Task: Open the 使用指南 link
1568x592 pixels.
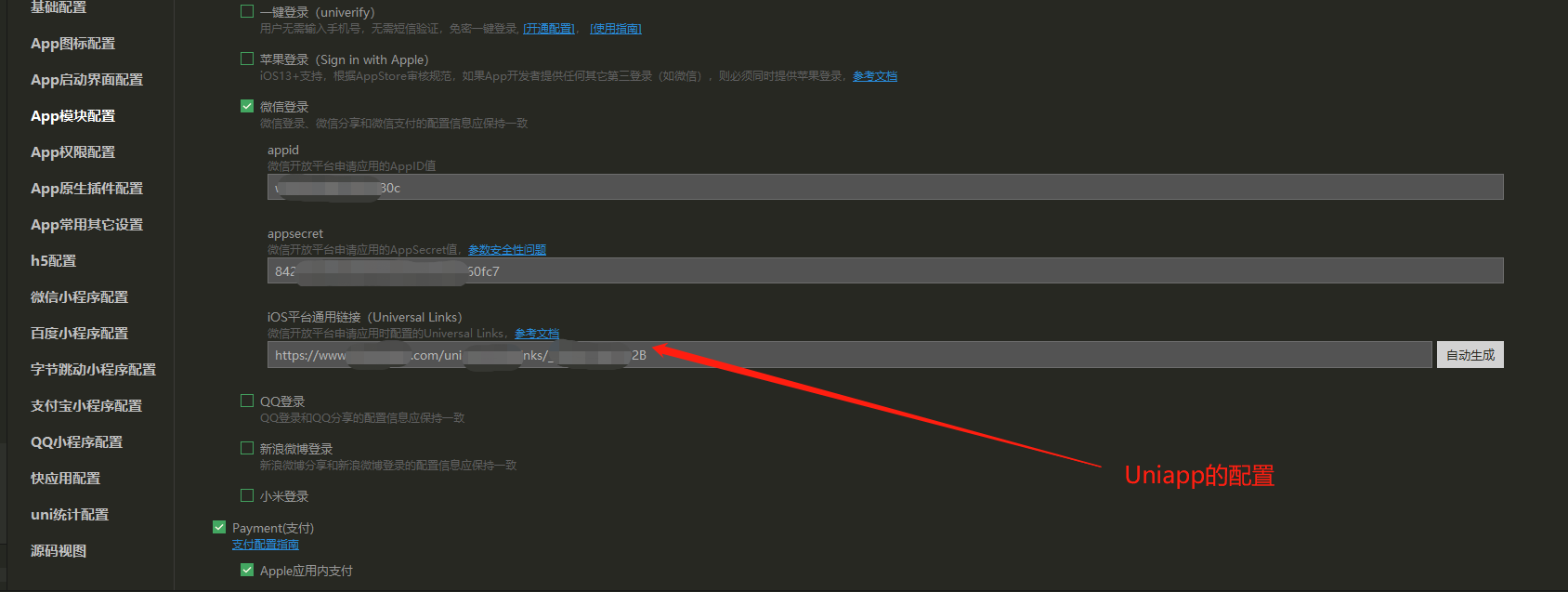Action: pyautogui.click(x=616, y=29)
